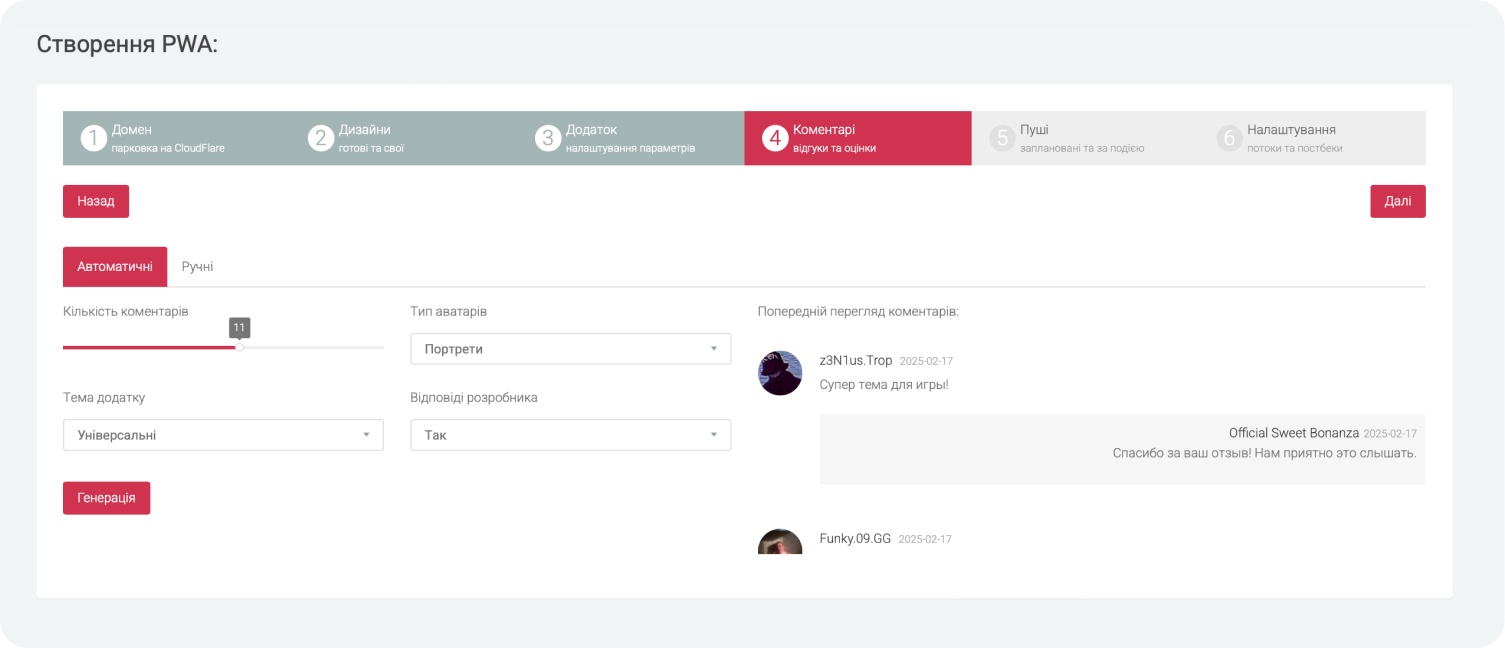This screenshot has height=648, width=1505.
Task: Select the Автоматичні tab
Action: click(115, 267)
